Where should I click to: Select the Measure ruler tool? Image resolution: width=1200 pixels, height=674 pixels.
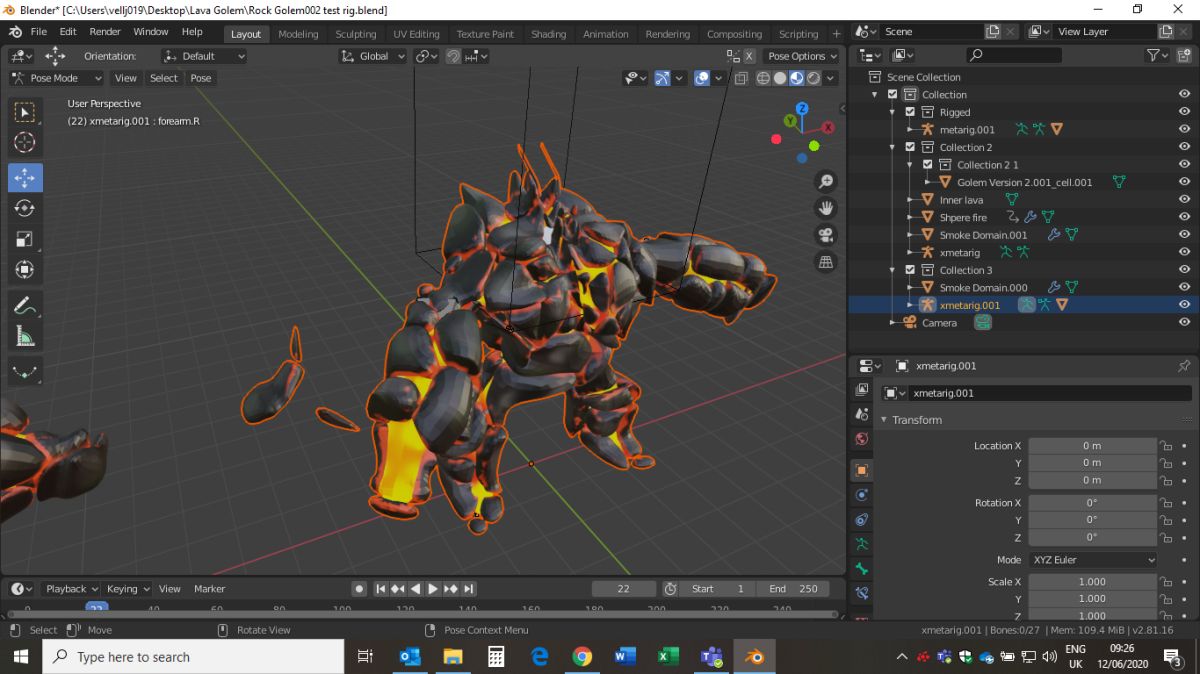pyautogui.click(x=25, y=337)
